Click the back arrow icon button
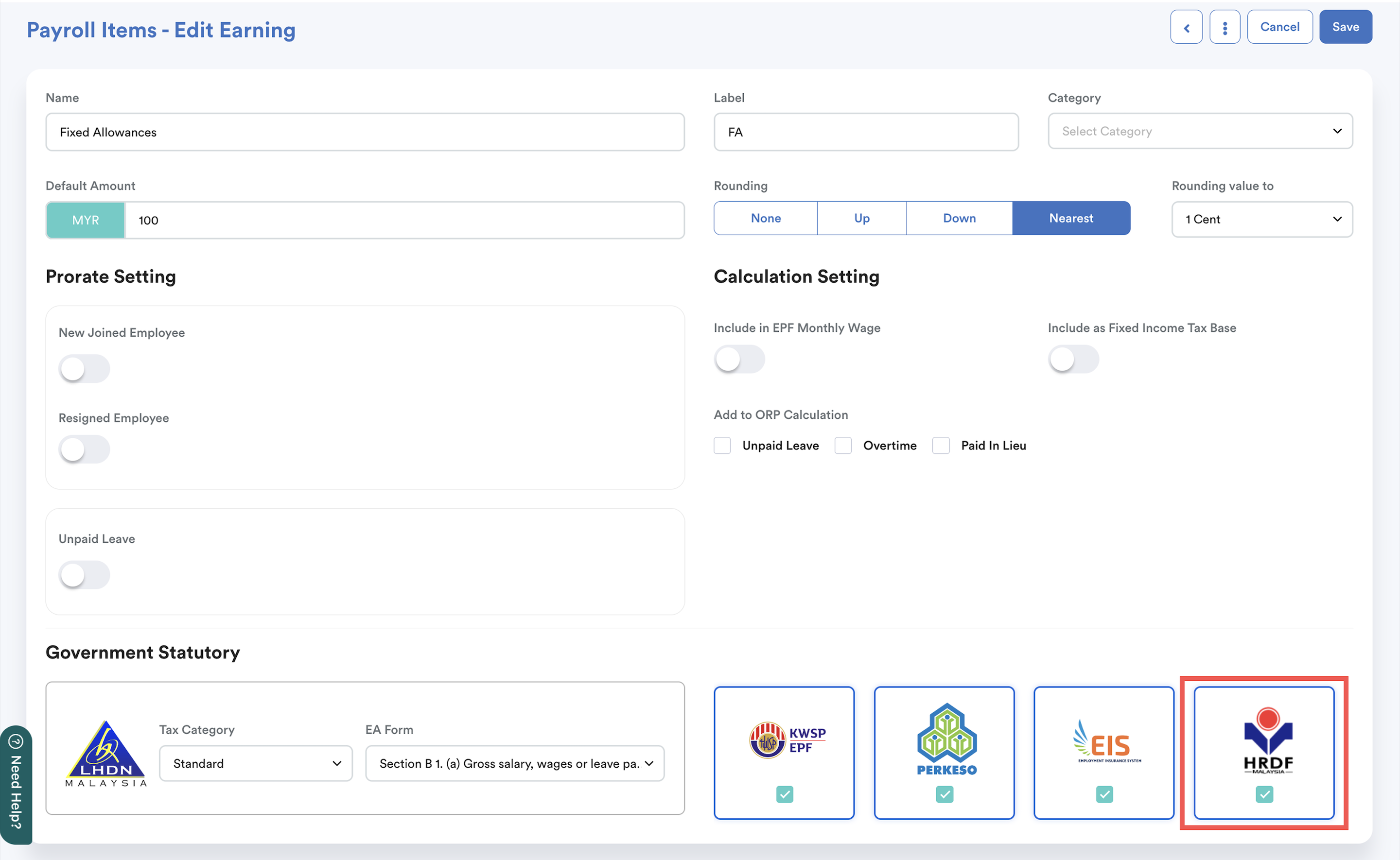The height and width of the screenshot is (860, 1400). click(x=1186, y=27)
